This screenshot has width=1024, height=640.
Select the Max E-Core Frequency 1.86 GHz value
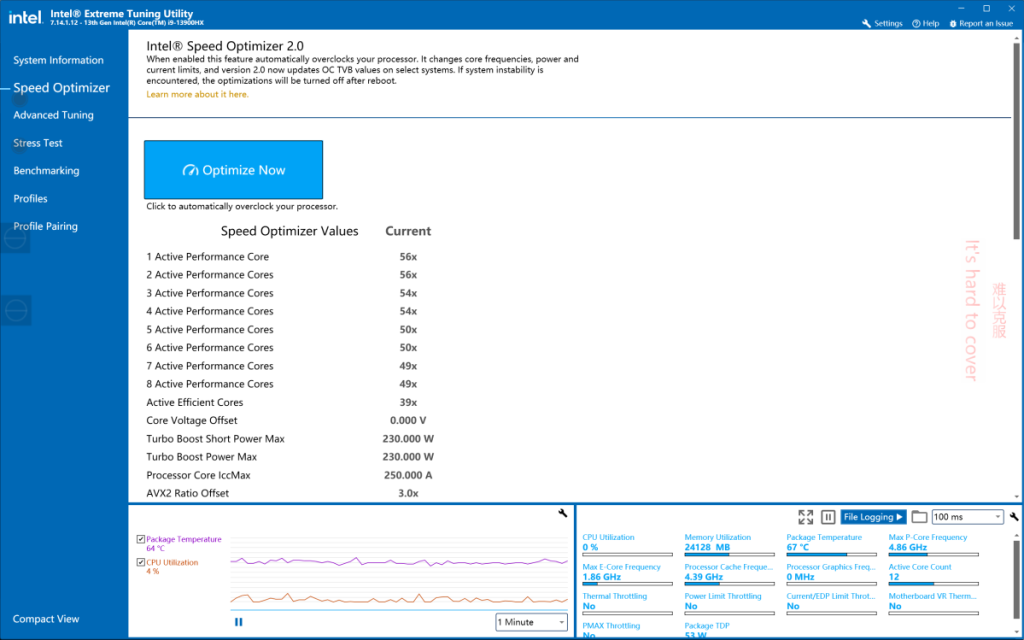(601, 577)
